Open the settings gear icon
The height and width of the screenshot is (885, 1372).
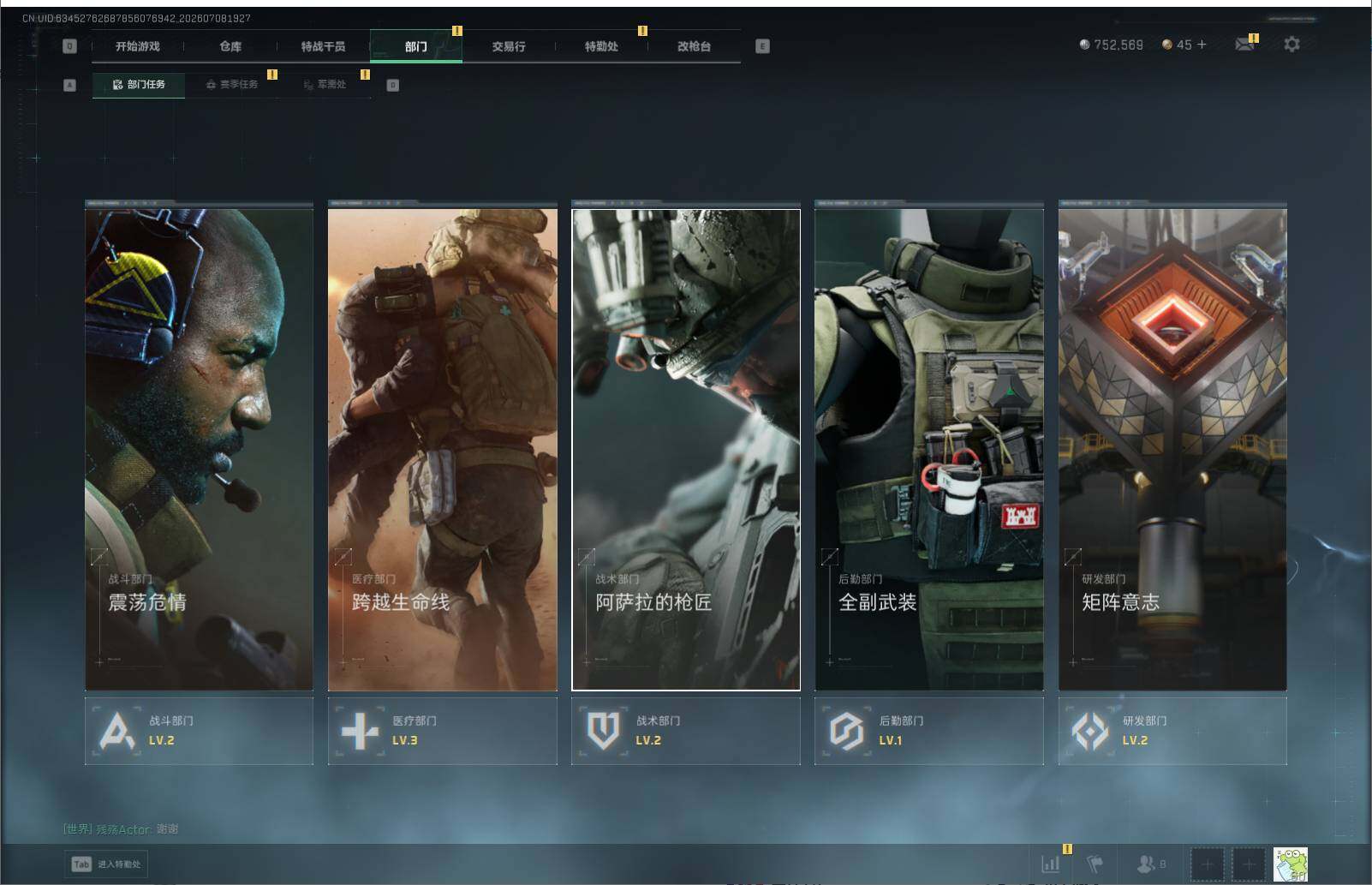[1291, 44]
